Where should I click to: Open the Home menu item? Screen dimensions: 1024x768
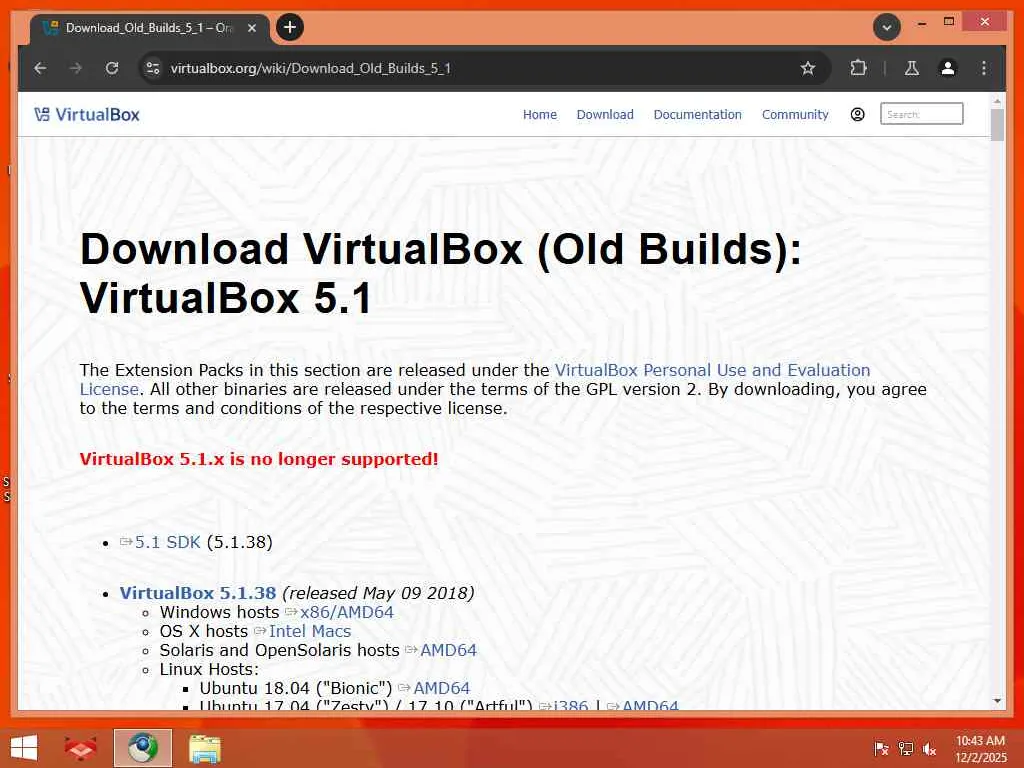[x=539, y=114]
